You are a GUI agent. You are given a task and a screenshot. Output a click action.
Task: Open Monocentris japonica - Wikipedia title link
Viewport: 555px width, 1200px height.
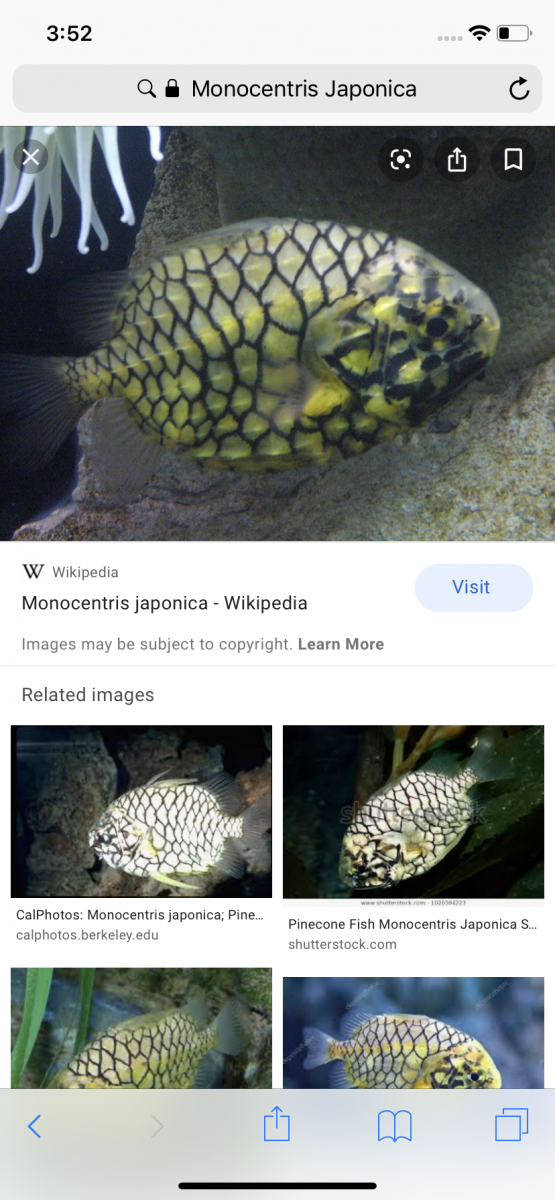[x=165, y=603]
